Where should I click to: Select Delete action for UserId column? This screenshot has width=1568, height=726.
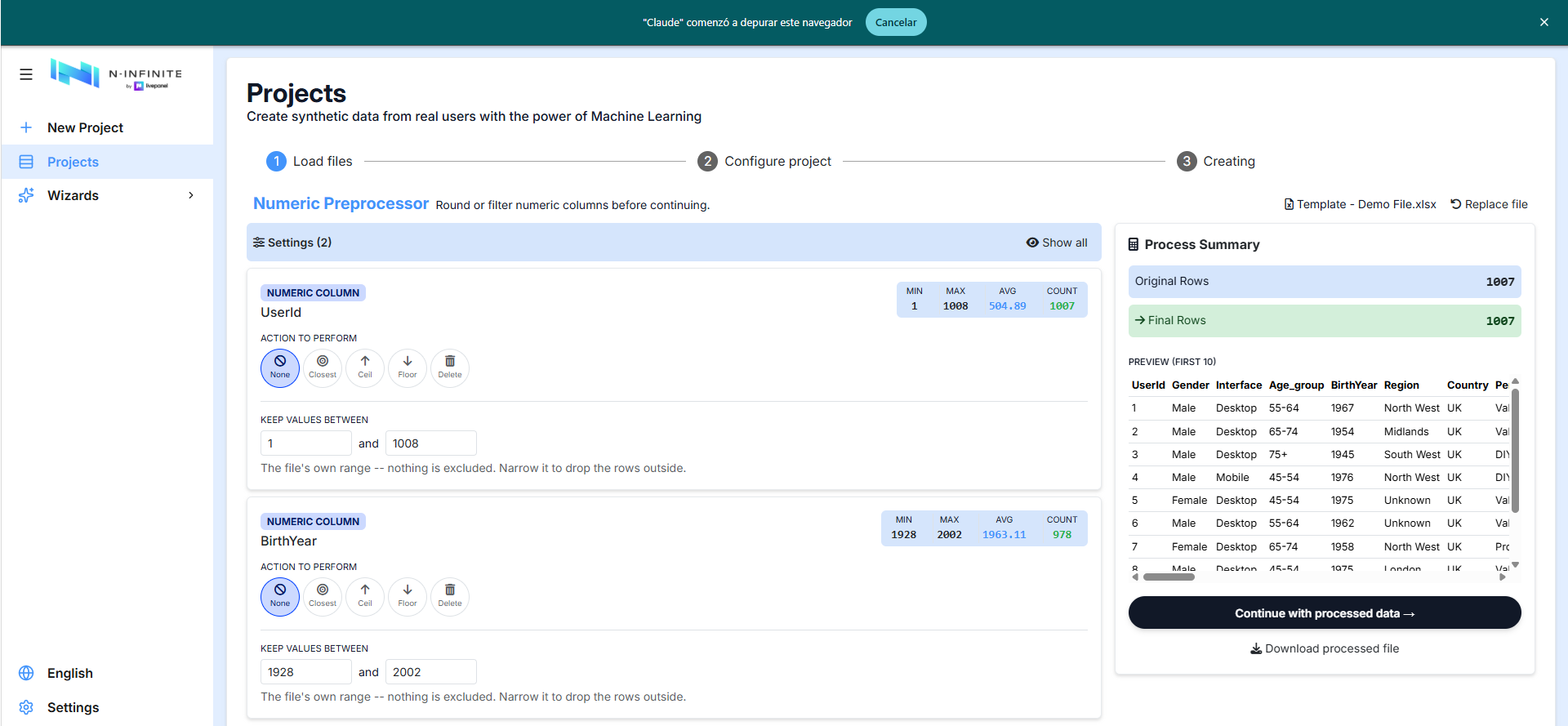(450, 368)
